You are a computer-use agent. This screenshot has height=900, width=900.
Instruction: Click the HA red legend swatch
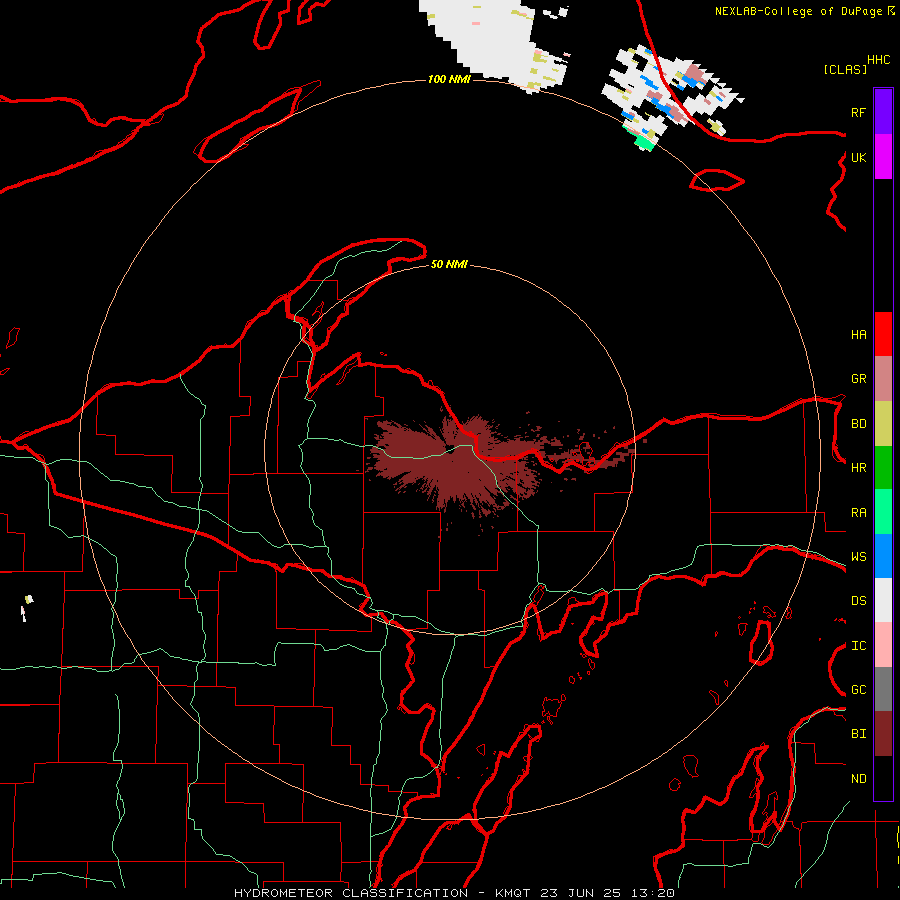(x=883, y=334)
